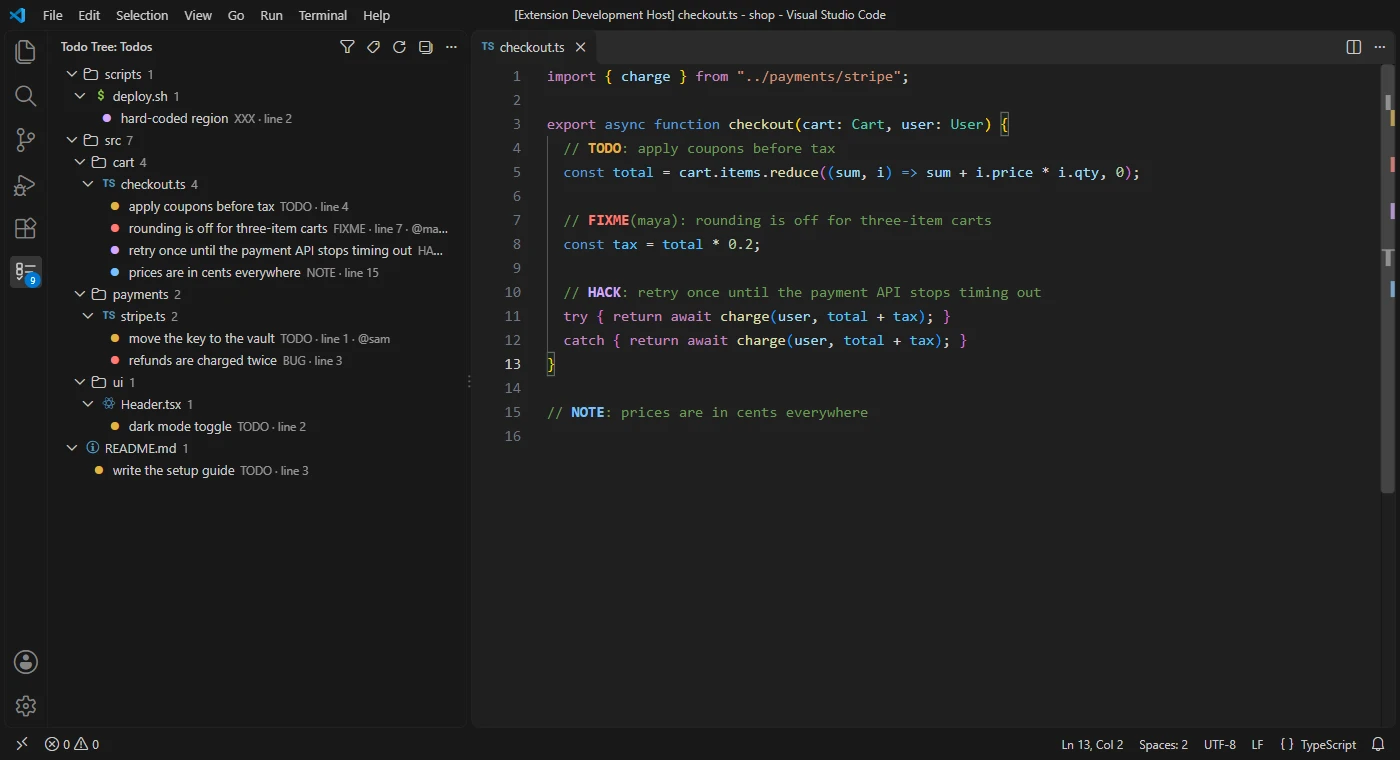The width and height of the screenshot is (1400, 760).
Task: Open the Terminal menu
Action: [x=323, y=15]
